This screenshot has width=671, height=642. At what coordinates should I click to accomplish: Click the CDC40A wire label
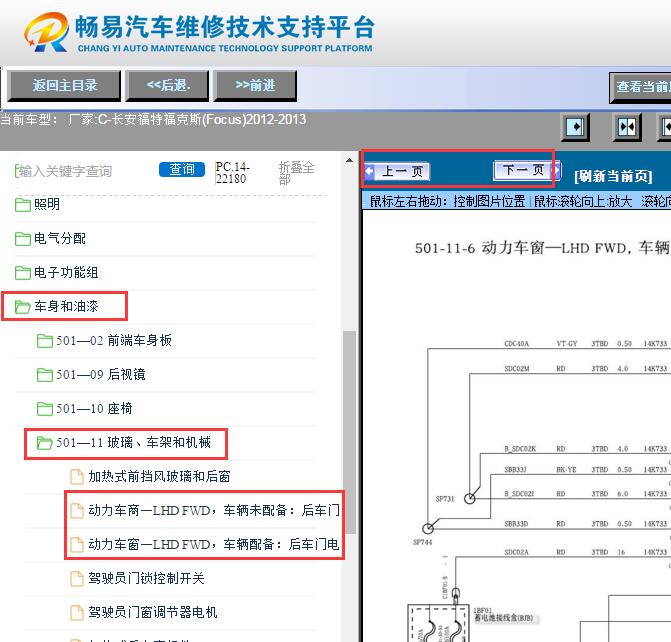click(517, 344)
